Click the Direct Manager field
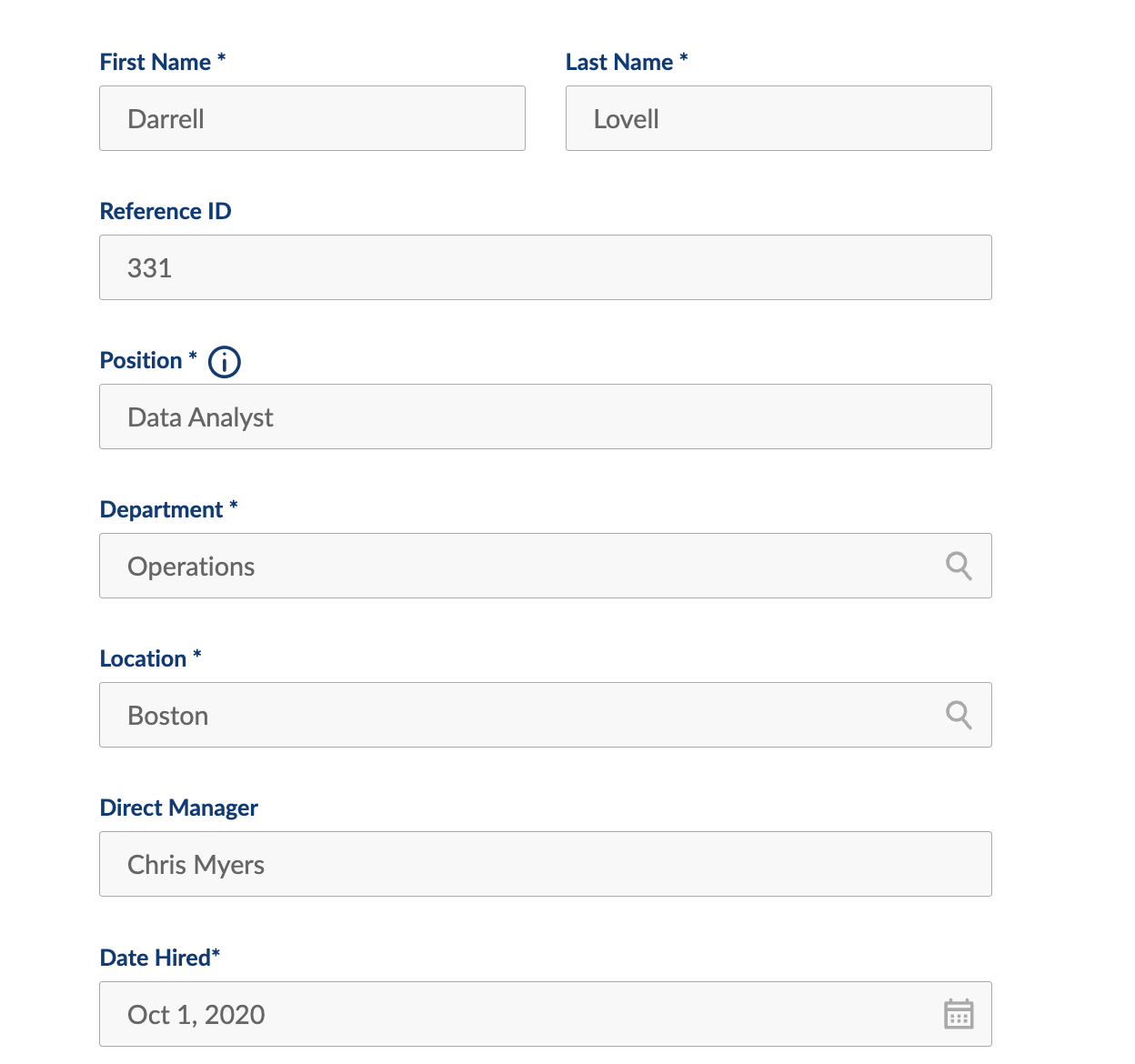 coord(545,864)
